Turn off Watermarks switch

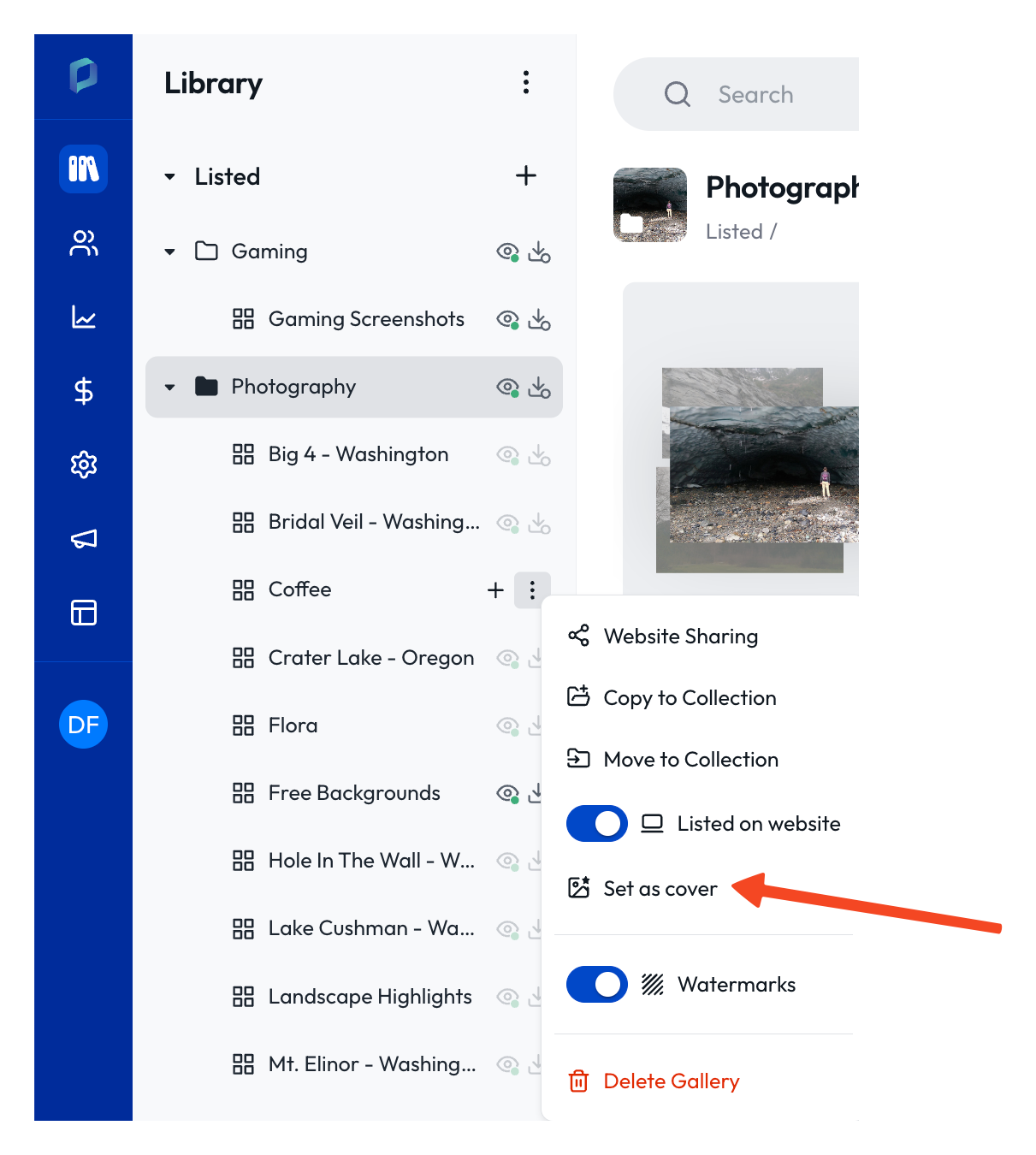[597, 984]
